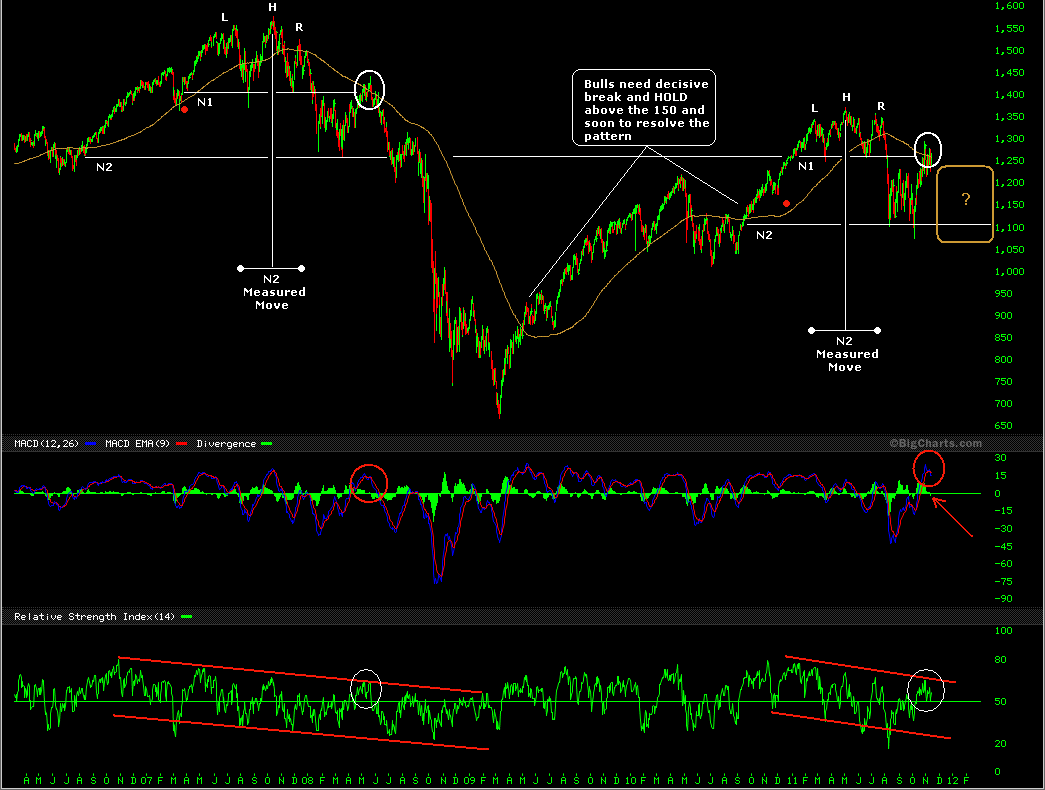Screen dimensions: 1045x790
Task: Click the white circle on the 2008 price peak
Action: click(x=370, y=90)
